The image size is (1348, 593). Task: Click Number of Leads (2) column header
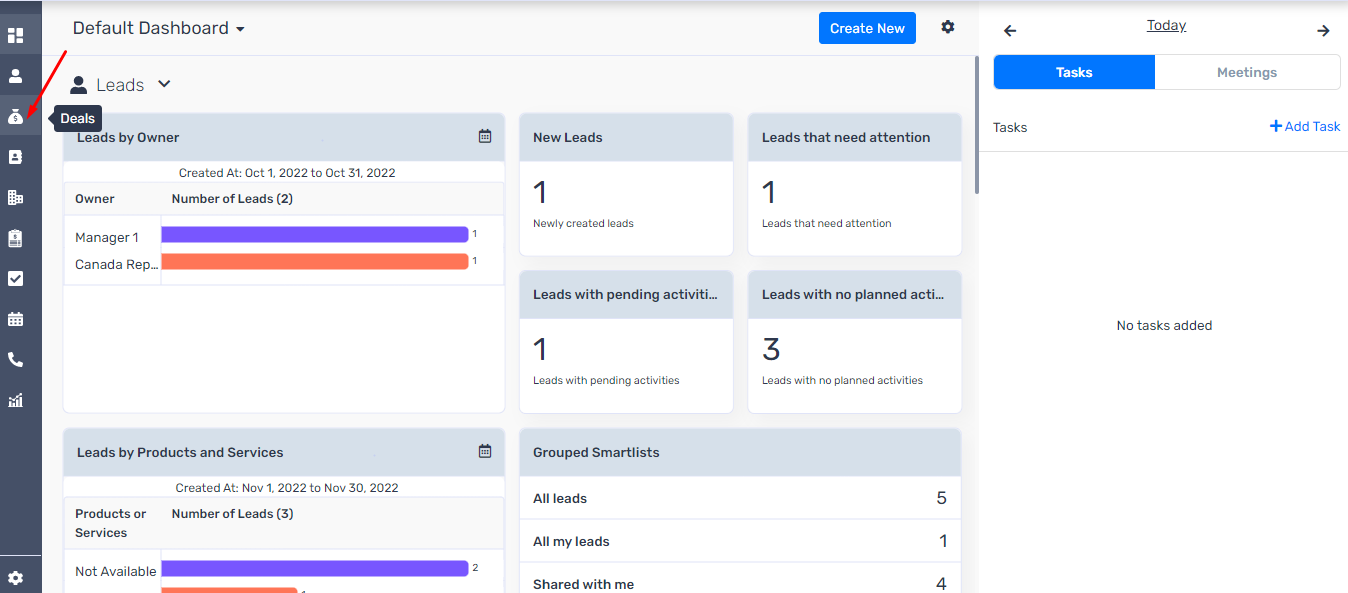coord(232,198)
